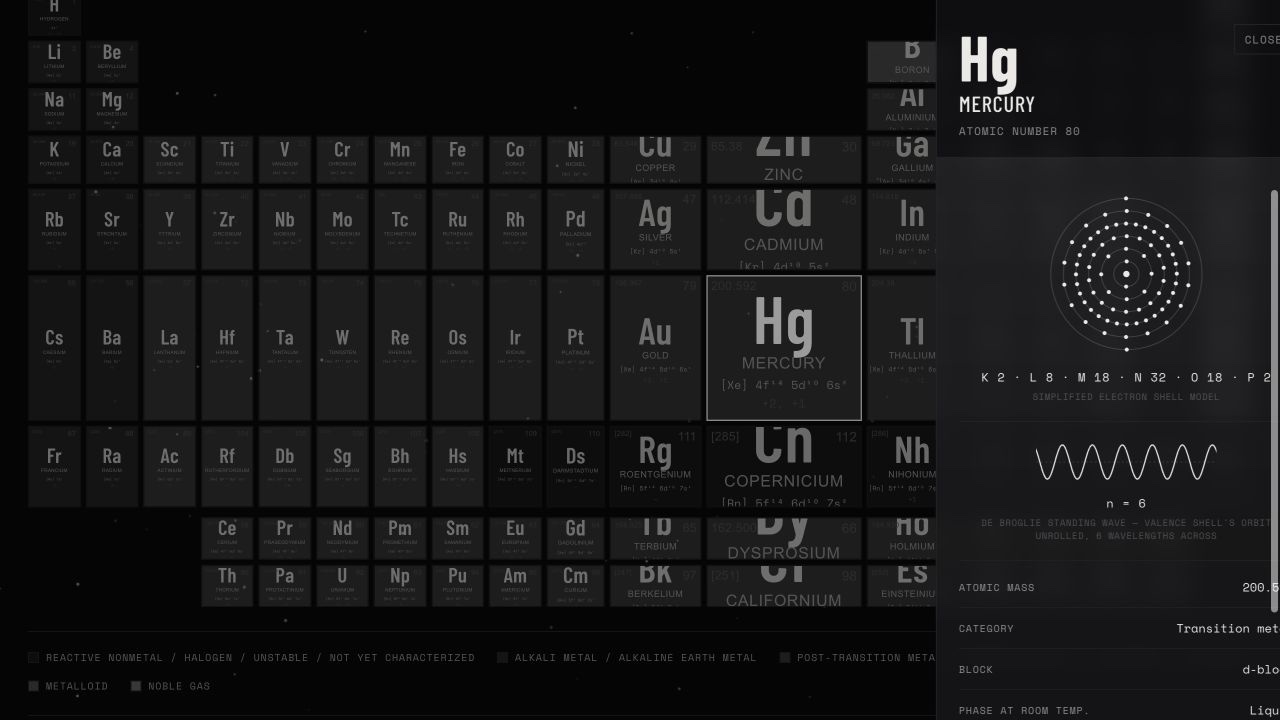The image size is (1280, 720).
Task: Choose the Rutherfordium (Rf) tile
Action: click(227, 466)
